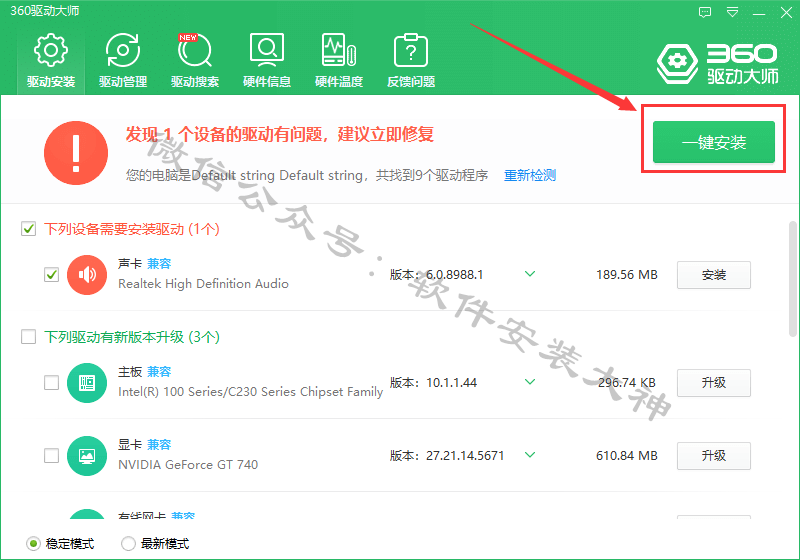Click the driver list vertical scrollbar
Image resolution: width=800 pixels, height=560 pixels.
(792, 278)
